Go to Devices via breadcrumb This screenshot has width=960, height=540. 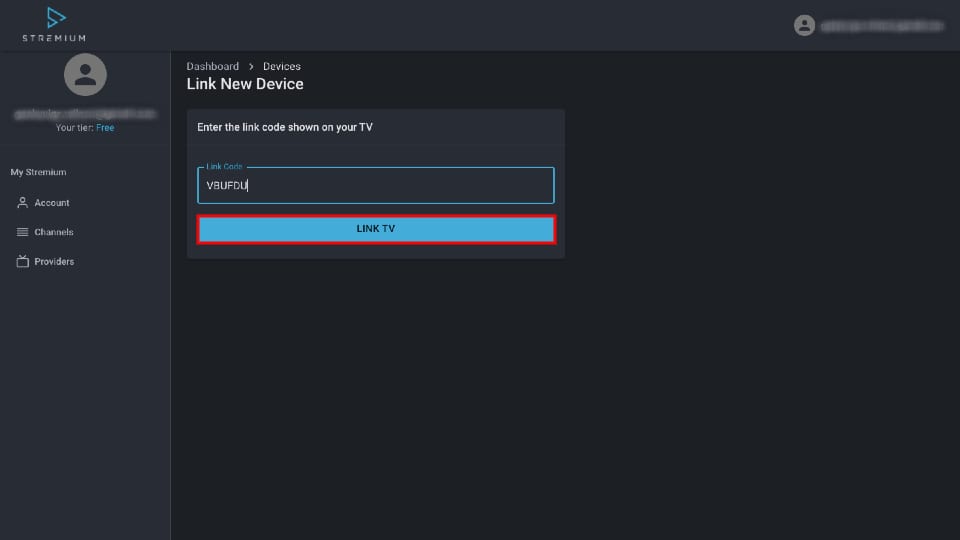[282, 66]
